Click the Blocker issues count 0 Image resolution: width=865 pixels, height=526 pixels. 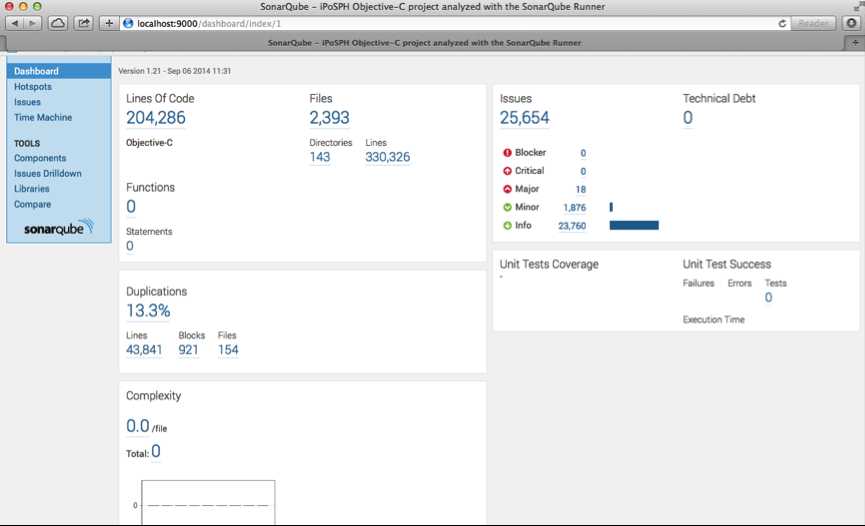pyautogui.click(x=583, y=153)
